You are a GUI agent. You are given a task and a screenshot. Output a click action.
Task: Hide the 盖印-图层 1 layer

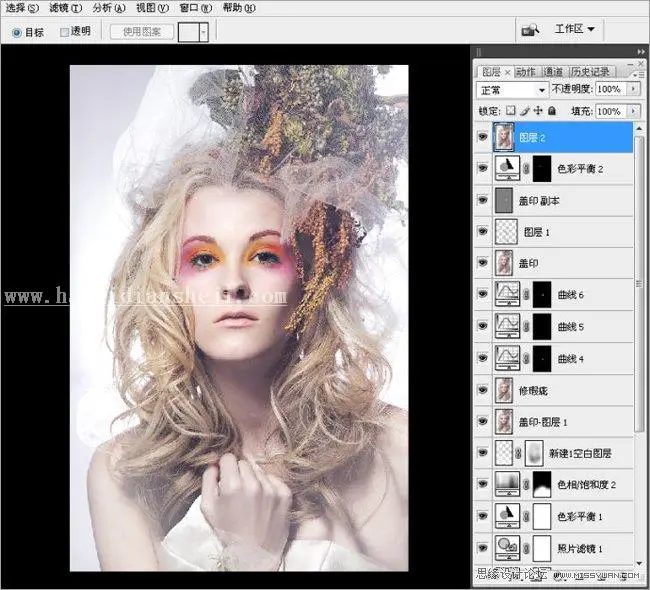click(x=483, y=421)
